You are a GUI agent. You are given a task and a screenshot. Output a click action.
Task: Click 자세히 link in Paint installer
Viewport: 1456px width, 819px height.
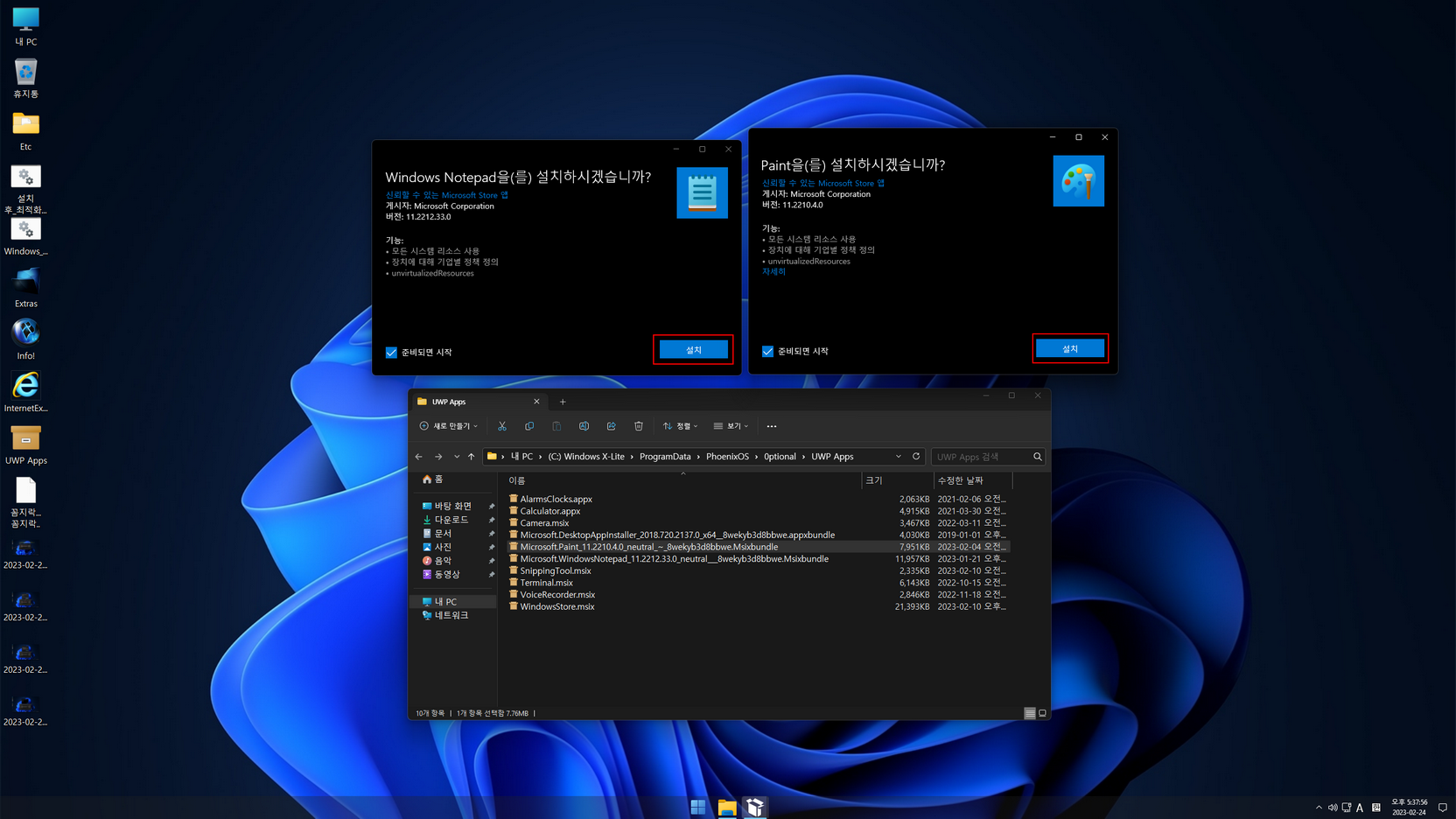tap(773, 271)
